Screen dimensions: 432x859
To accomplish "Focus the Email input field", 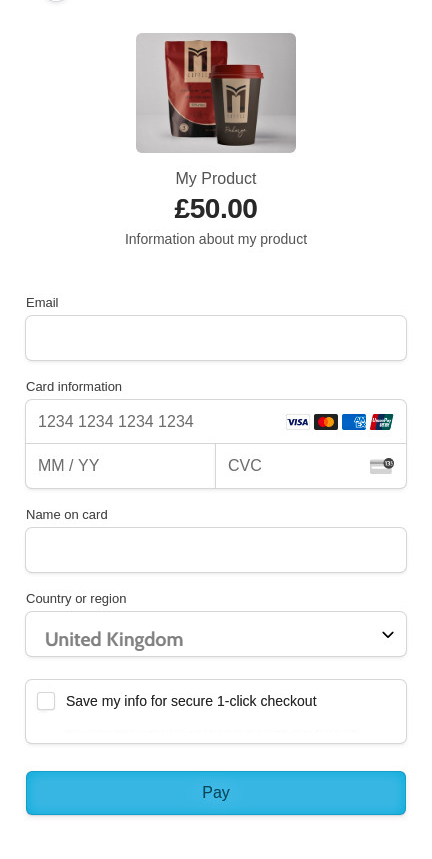I will (x=216, y=338).
